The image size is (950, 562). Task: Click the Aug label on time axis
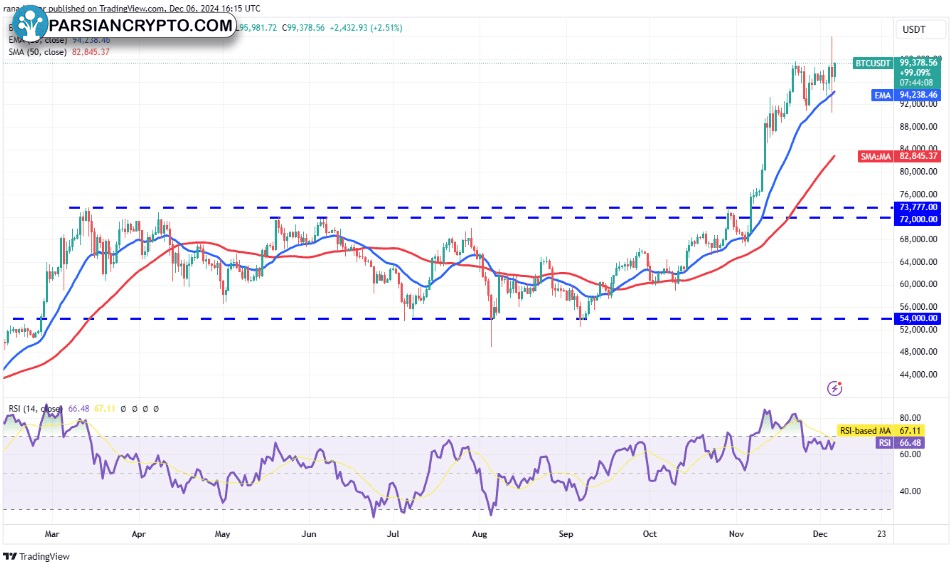(479, 534)
